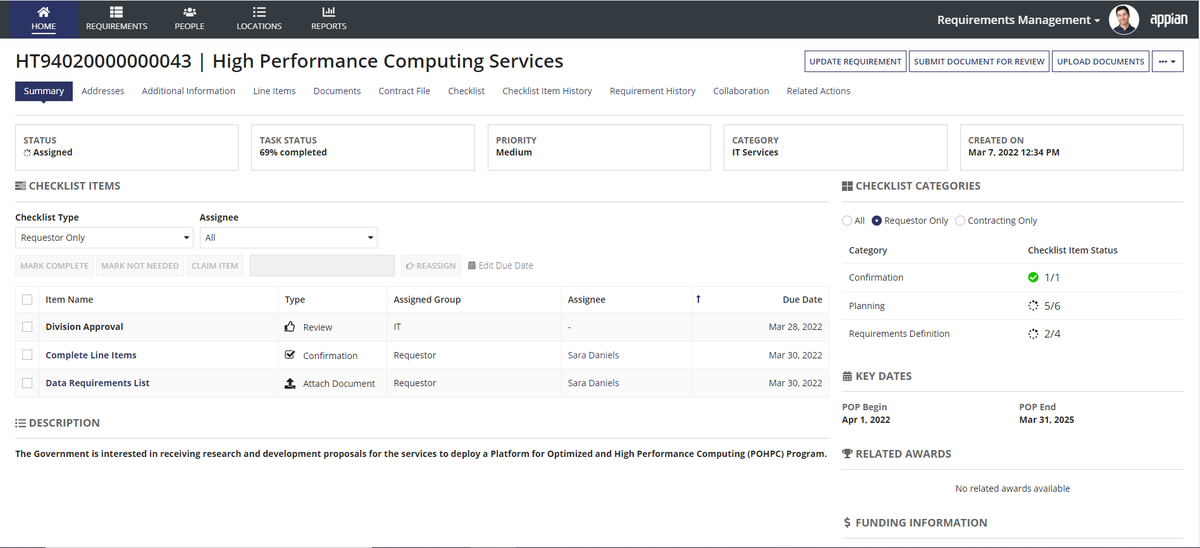Switch to the Line Items tab
The width and height of the screenshot is (1200, 548).
(x=274, y=91)
